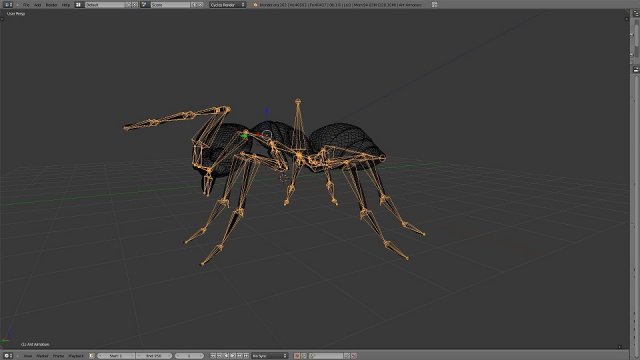The image size is (640, 360).
Task: Delete keyframe with the crossed key icon
Action: pos(354,356)
